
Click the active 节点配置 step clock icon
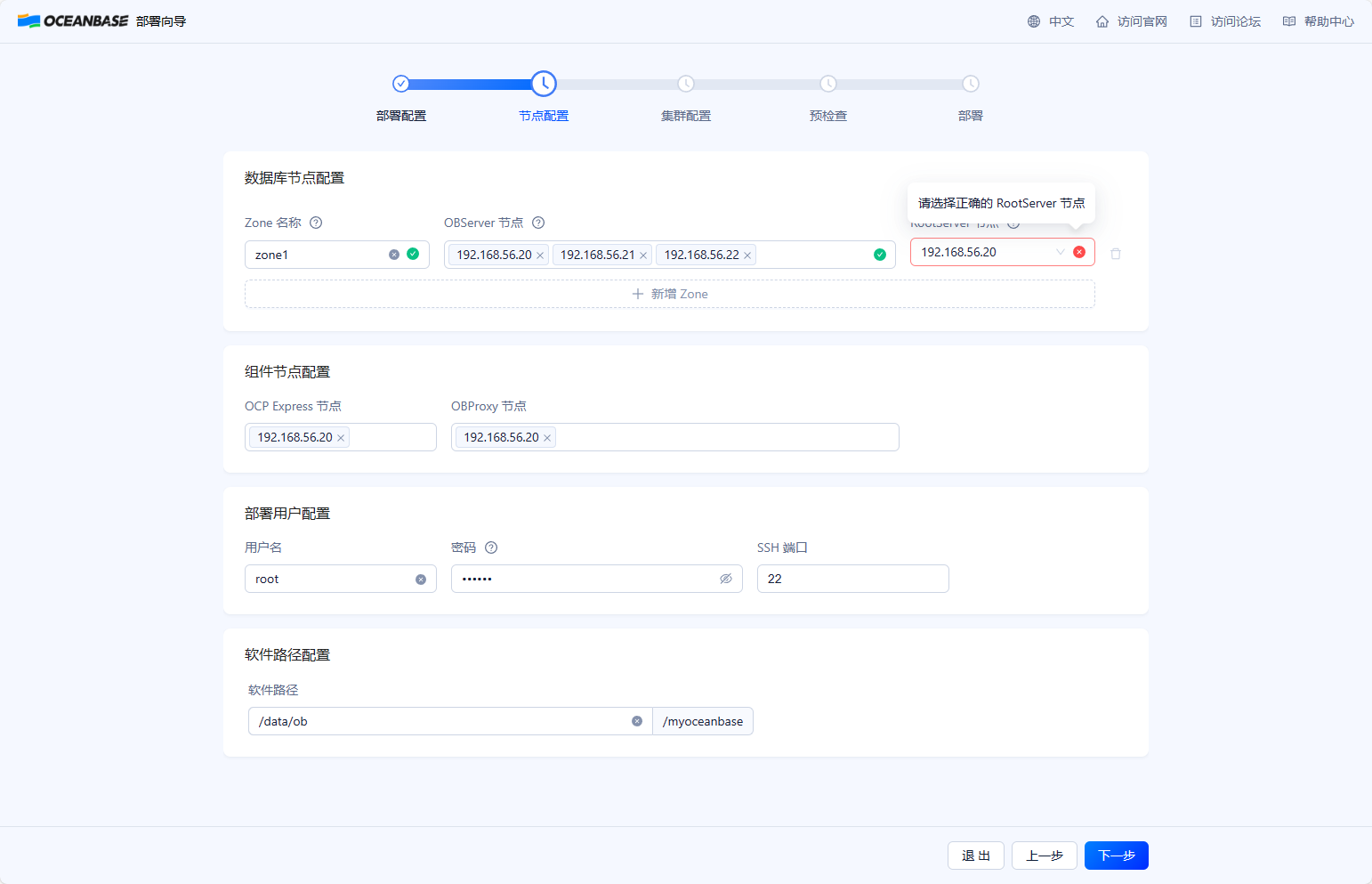(544, 84)
